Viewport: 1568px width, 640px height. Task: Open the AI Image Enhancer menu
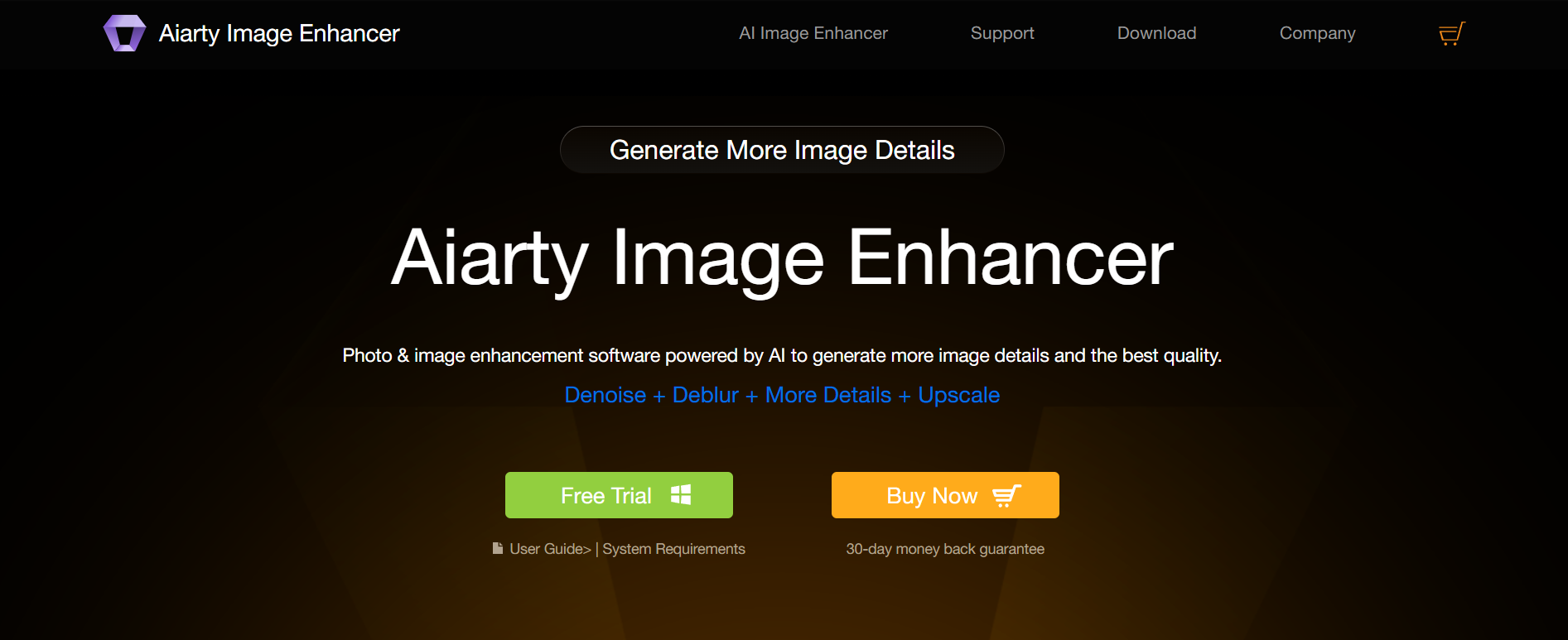(813, 33)
